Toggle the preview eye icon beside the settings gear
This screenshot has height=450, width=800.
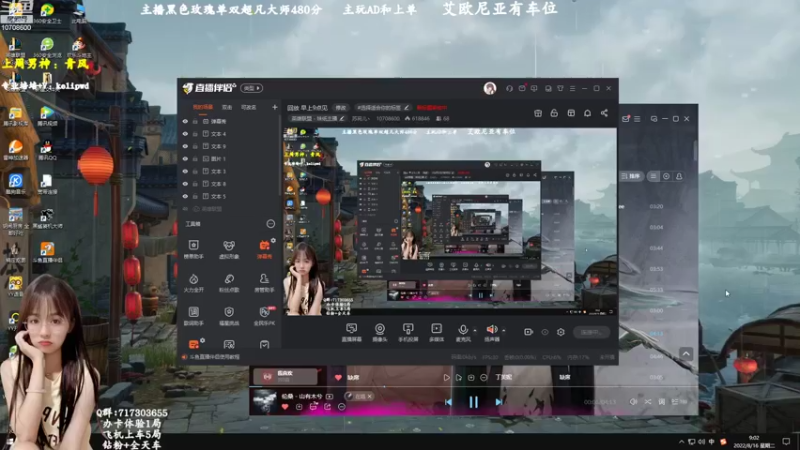point(545,332)
